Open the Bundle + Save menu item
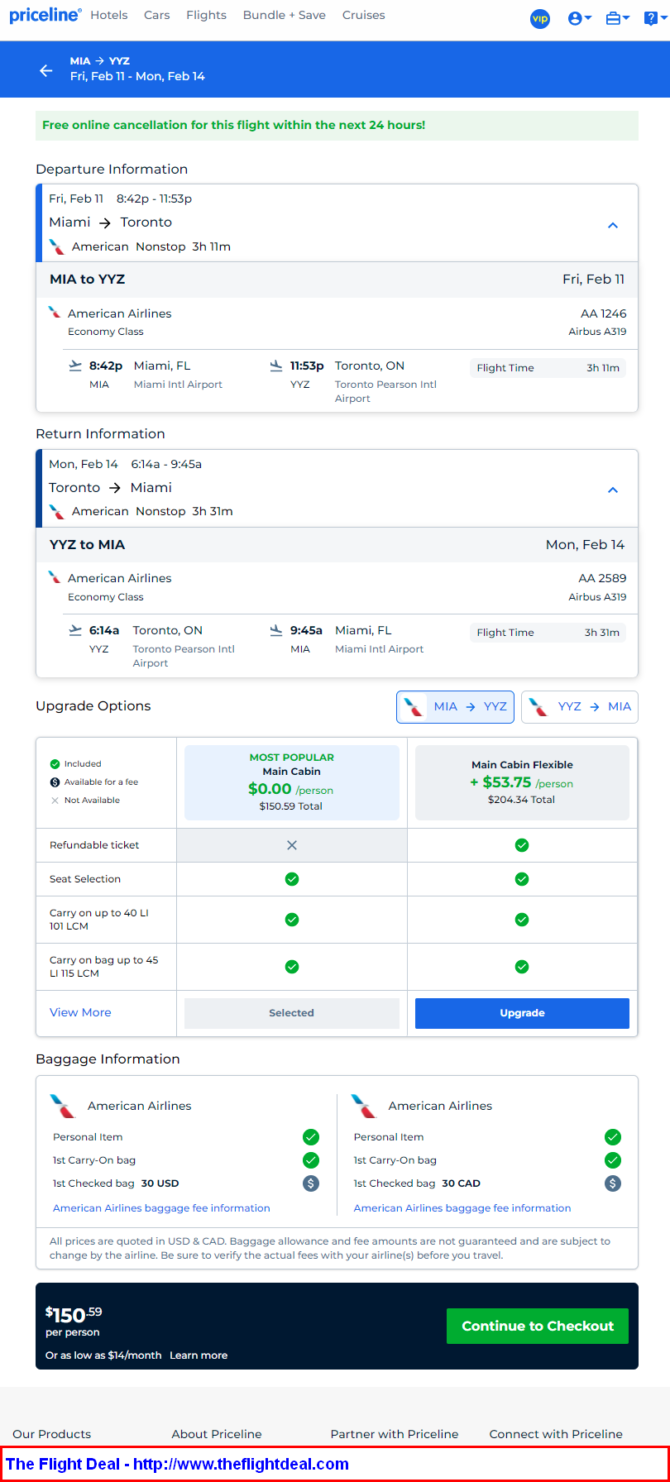The width and height of the screenshot is (670, 1482). point(284,15)
